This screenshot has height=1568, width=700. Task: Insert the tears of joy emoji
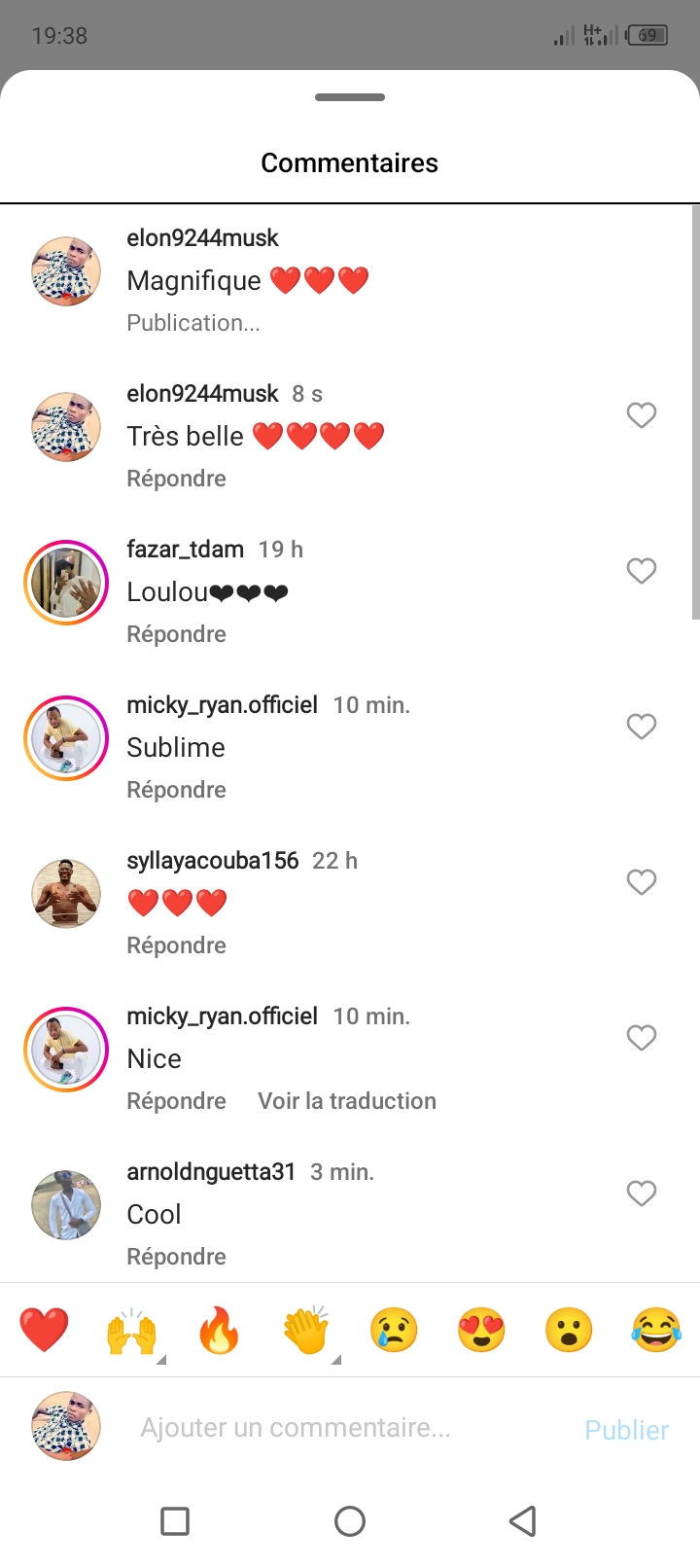click(656, 1330)
